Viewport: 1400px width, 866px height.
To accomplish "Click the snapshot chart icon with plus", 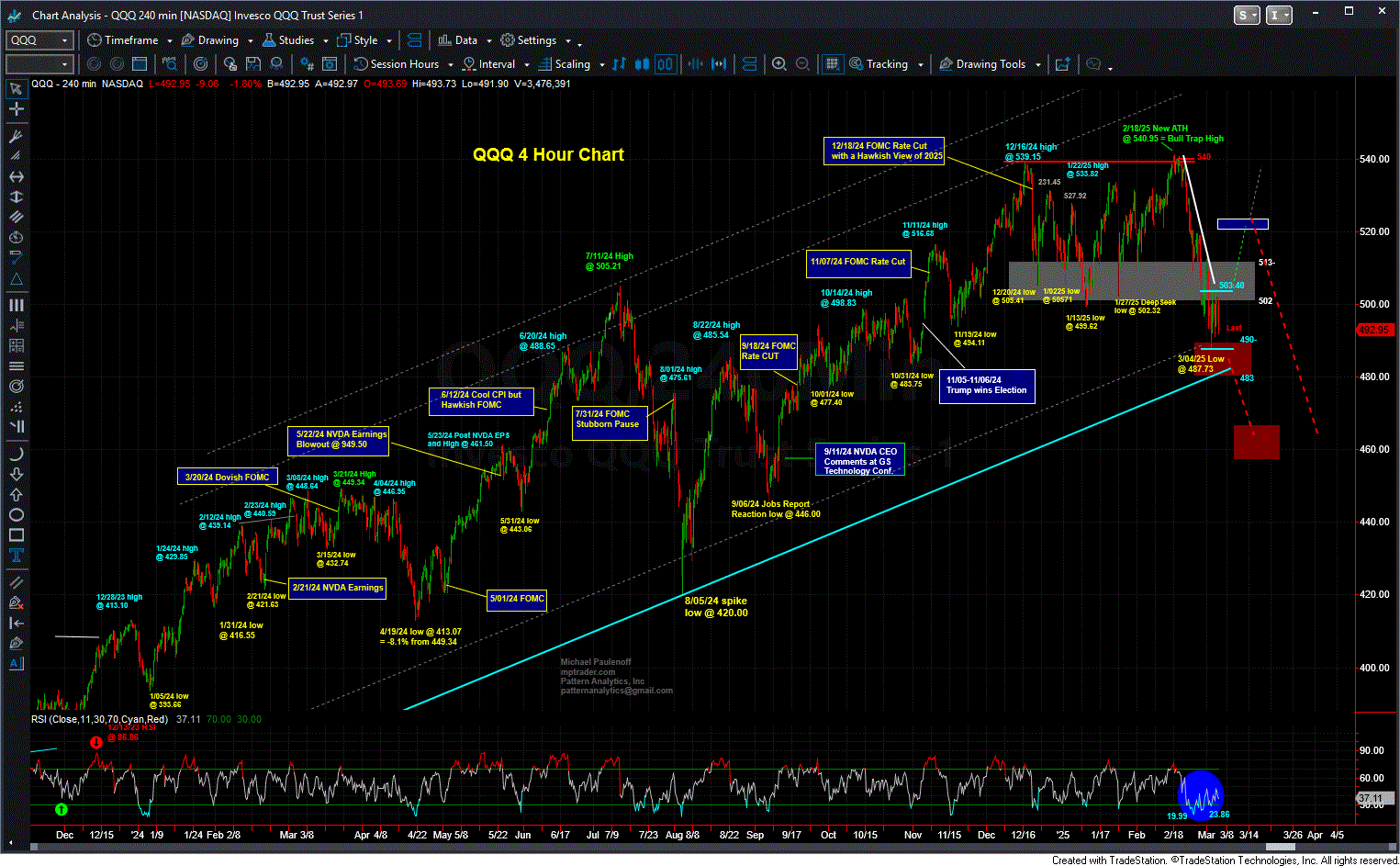I will [x=1063, y=64].
